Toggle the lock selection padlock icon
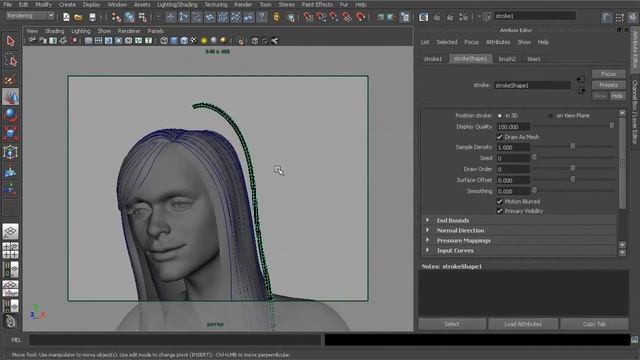 (276, 17)
